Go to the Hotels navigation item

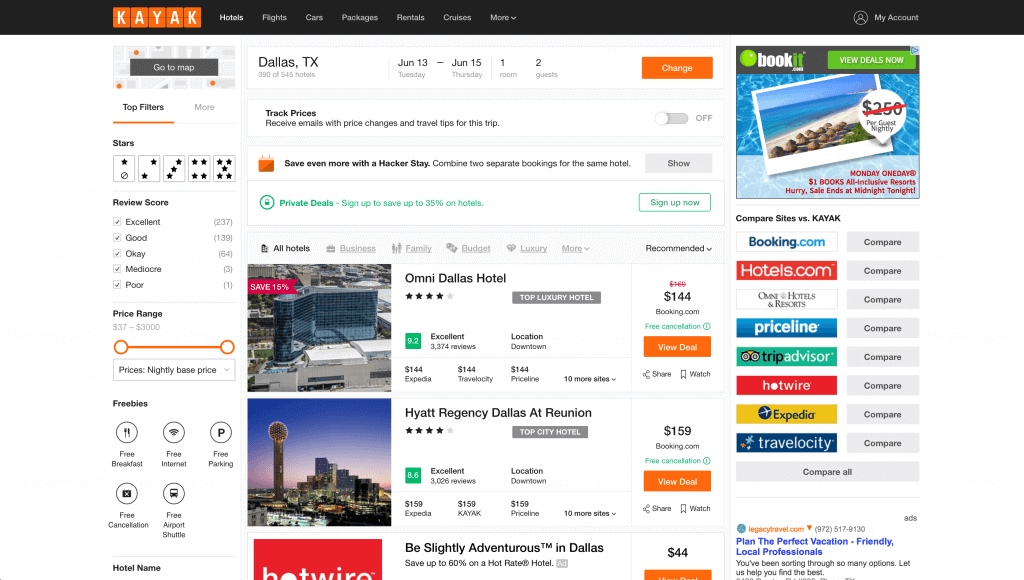click(231, 18)
